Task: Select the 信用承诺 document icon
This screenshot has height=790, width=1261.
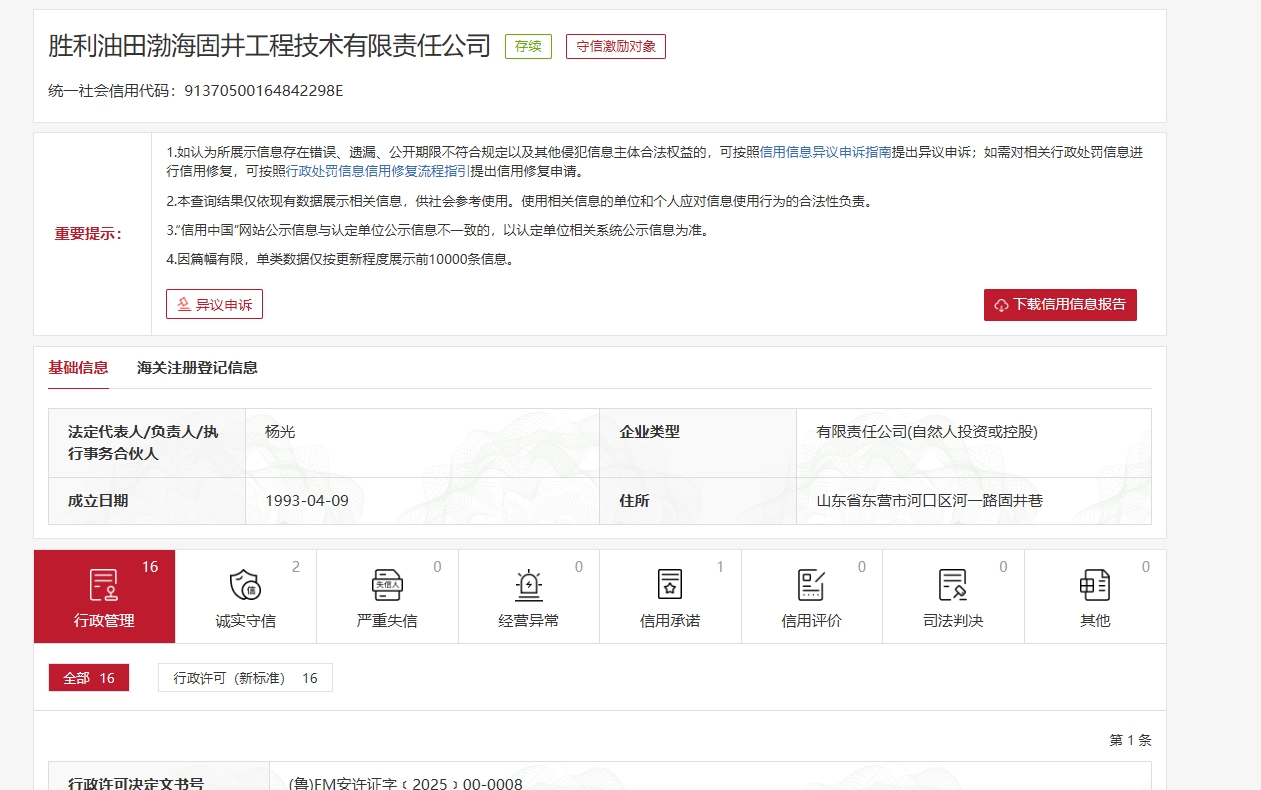Action: [669, 585]
